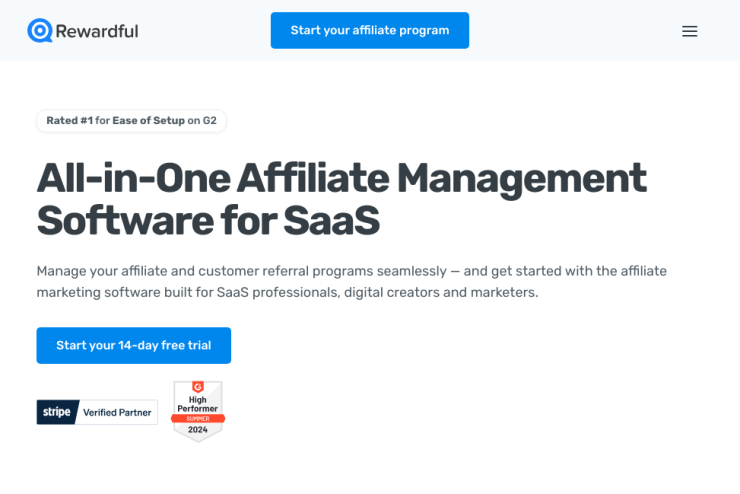Open the G2 High Performer 2024 badge
This screenshot has width=740, height=494.
[198, 411]
